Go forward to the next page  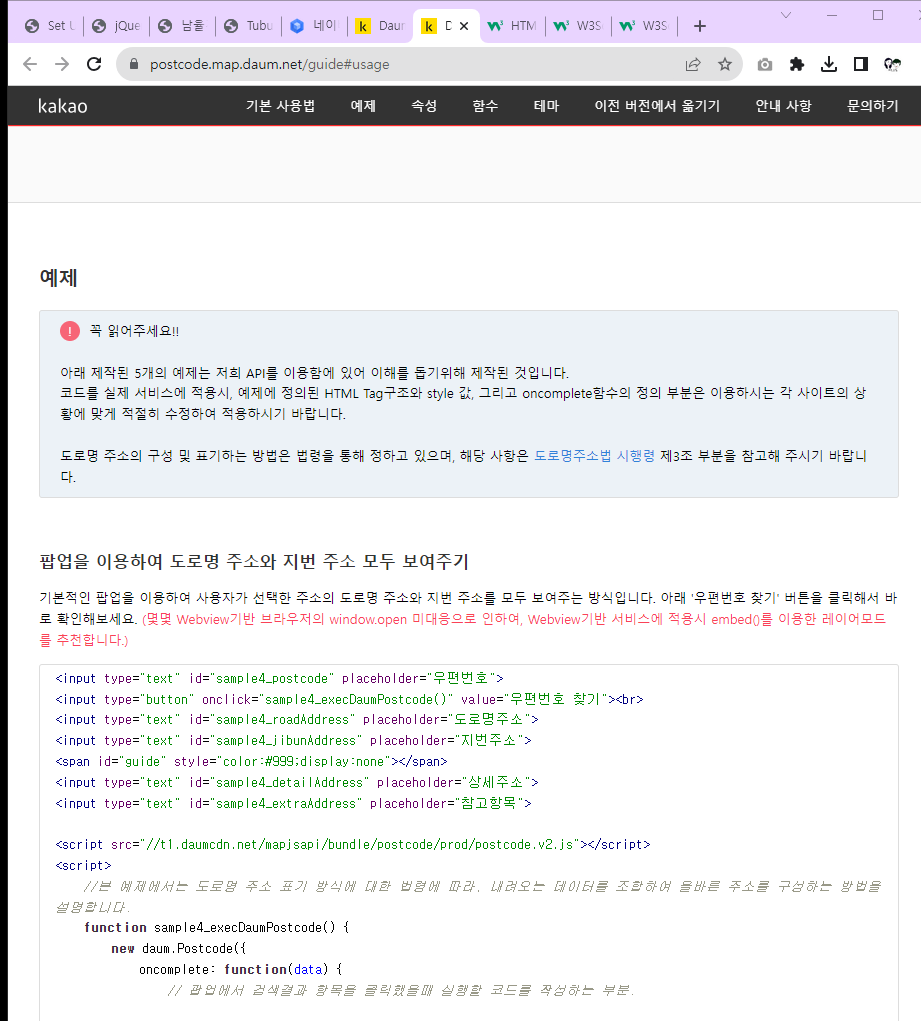62,64
